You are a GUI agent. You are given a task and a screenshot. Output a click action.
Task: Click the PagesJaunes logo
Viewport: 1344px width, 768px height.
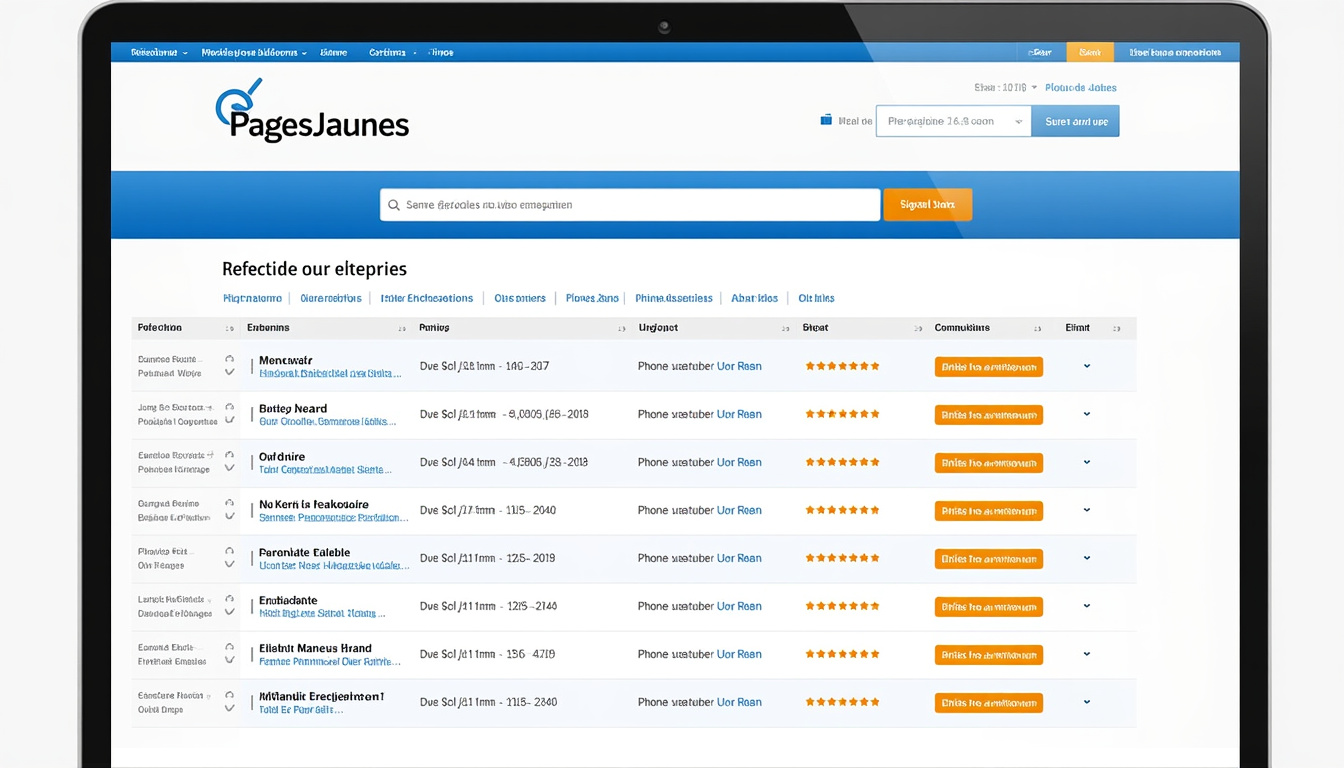click(x=312, y=112)
